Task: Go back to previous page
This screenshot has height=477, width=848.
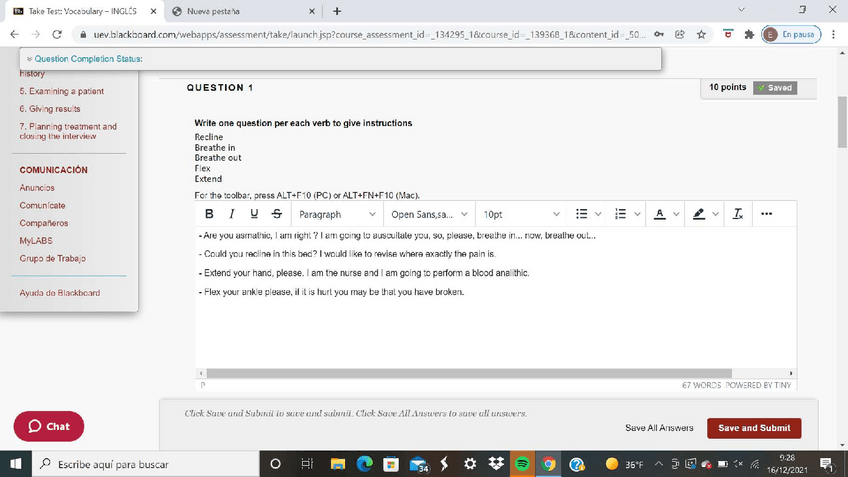Action: 15,35
